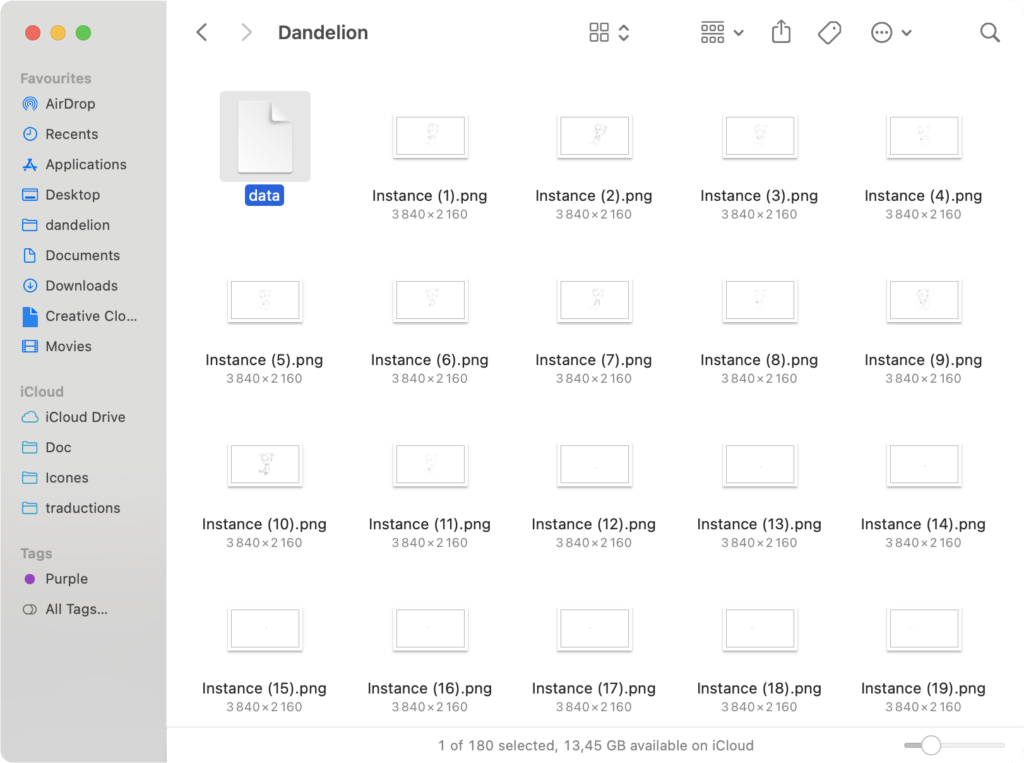This screenshot has height=763, width=1024.
Task: Go back with the left chevron
Action: 202,32
